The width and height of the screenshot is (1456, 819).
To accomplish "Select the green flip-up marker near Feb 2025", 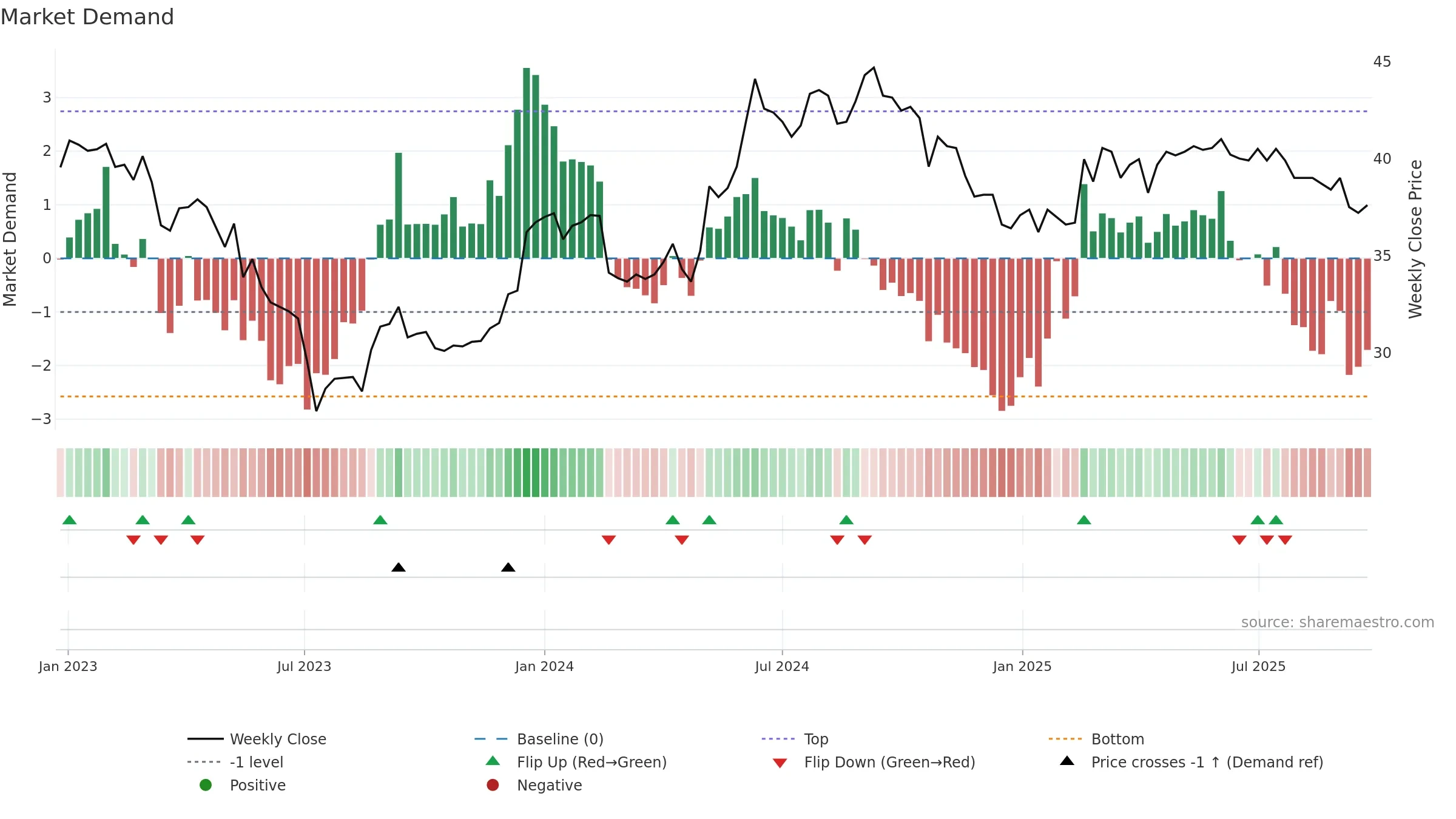I will [1084, 520].
